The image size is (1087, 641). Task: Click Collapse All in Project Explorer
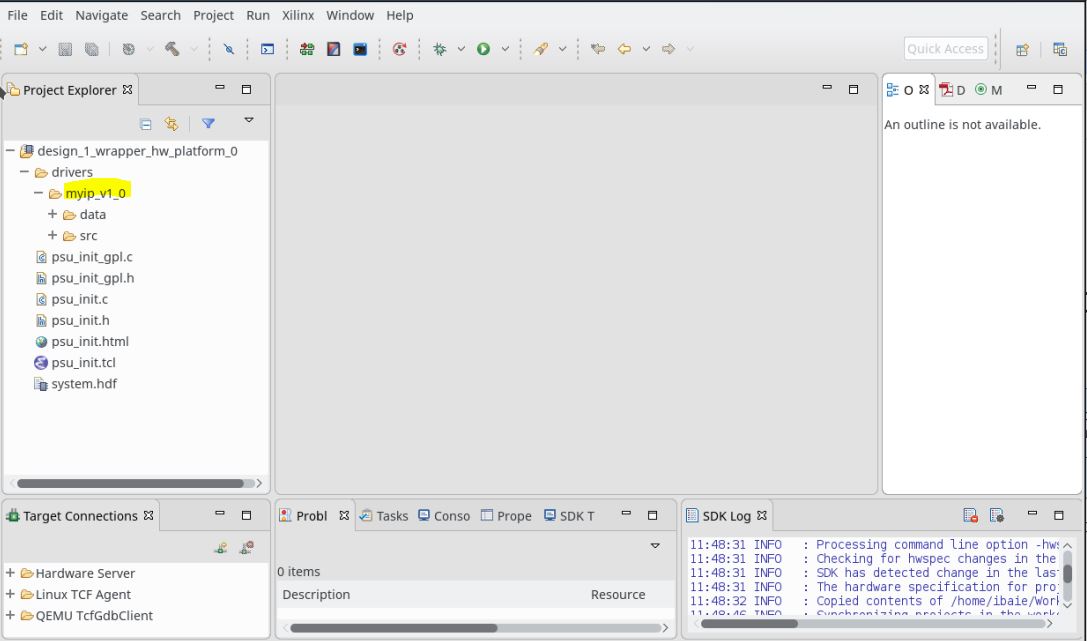146,124
